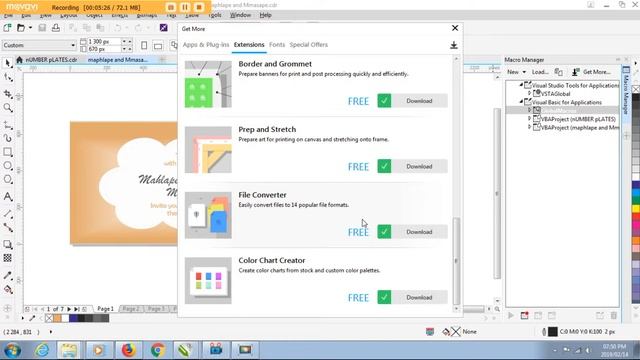
Task: Download the Prep and Stretch extension
Action: tap(419, 166)
